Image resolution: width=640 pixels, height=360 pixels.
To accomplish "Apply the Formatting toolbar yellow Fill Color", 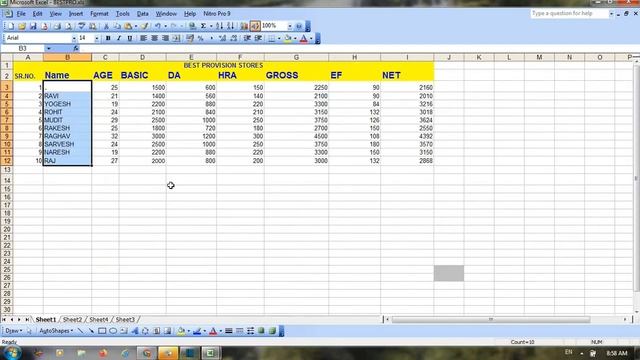I will pyautogui.click(x=287, y=38).
